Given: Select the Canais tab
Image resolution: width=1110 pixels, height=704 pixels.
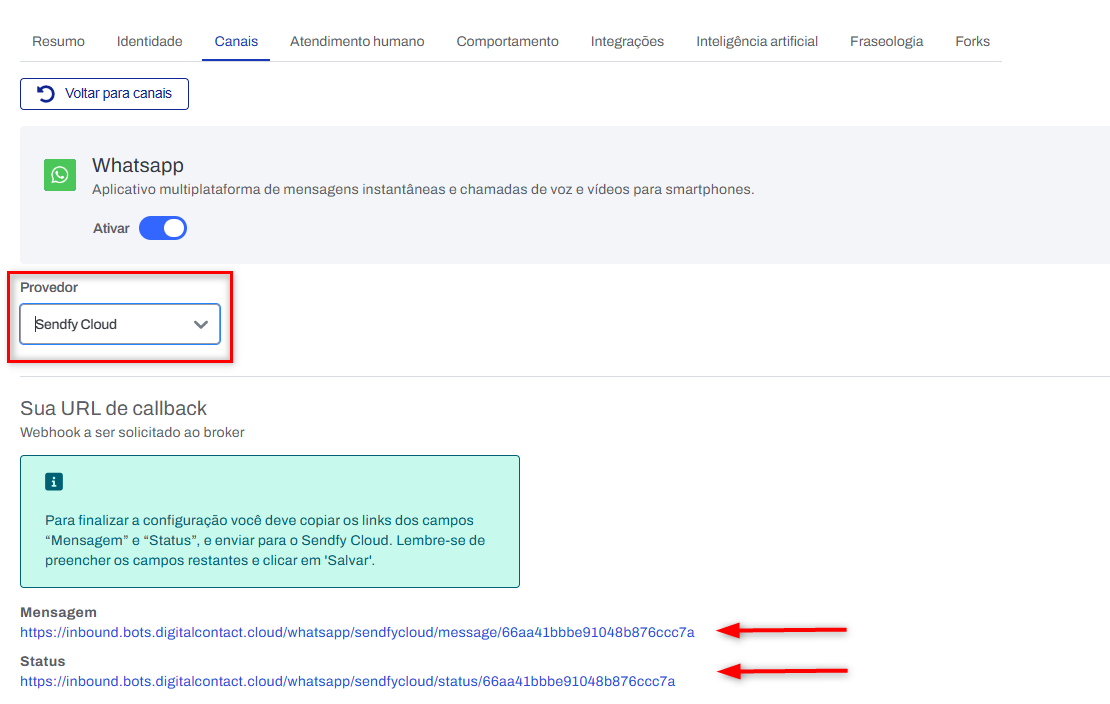Looking at the screenshot, I should pos(236,41).
